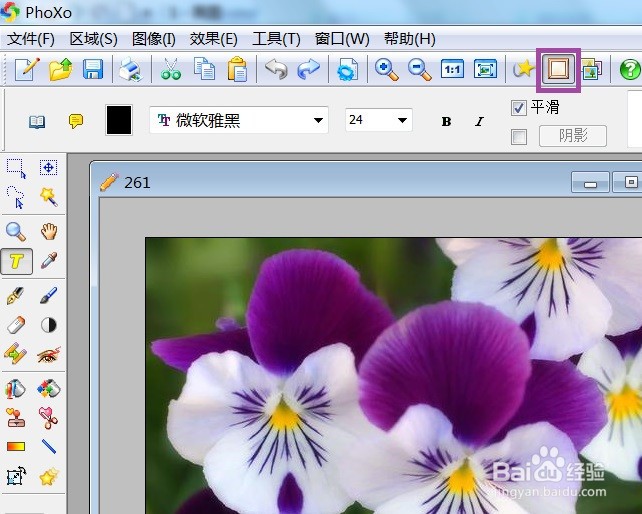Click the 阴影 shadow button
This screenshot has height=514, width=642.
(573, 136)
